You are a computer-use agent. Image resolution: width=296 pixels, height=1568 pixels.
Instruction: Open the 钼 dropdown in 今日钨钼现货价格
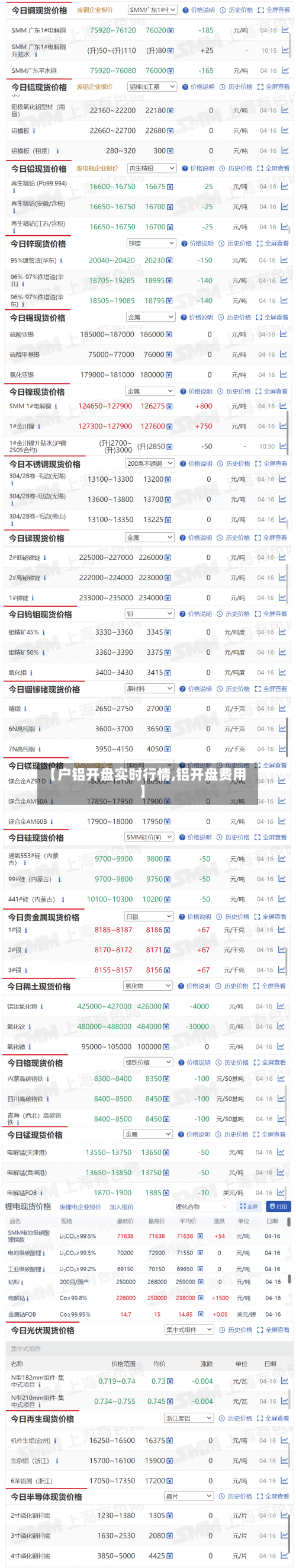click(150, 614)
